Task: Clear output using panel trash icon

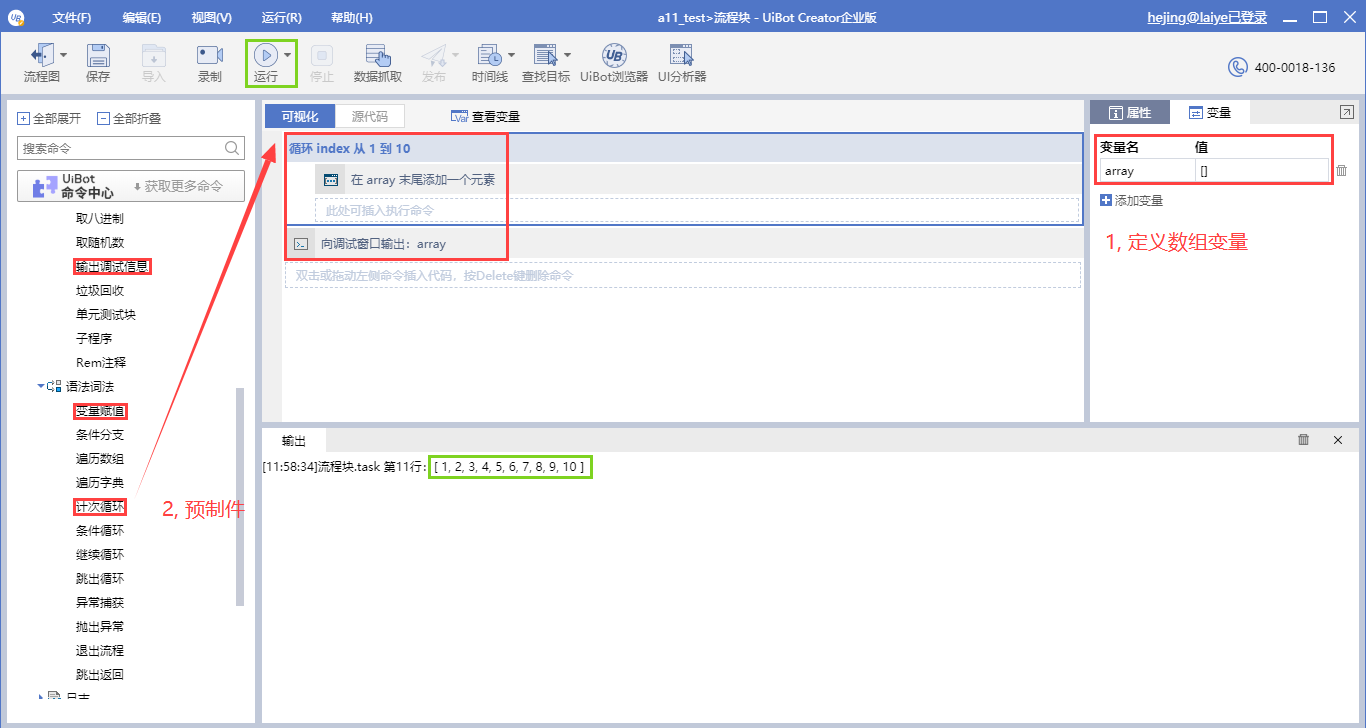Action: (1303, 440)
